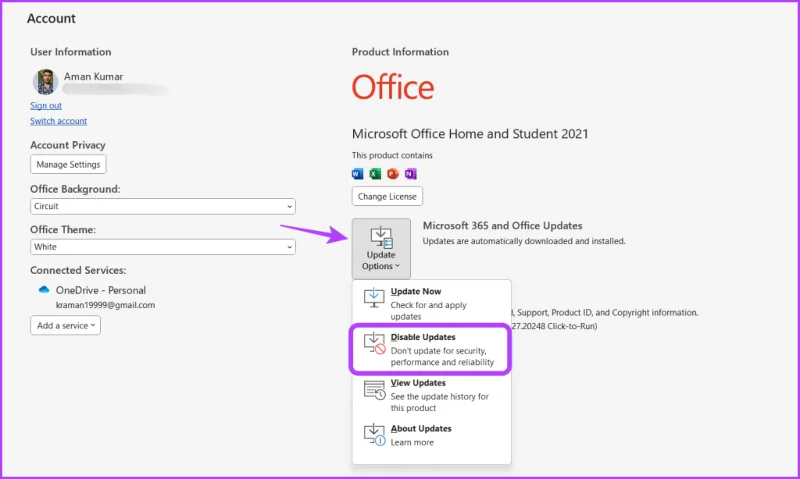Screen dimensions: 800x479
Task: Click the Change License button
Action: tap(387, 196)
